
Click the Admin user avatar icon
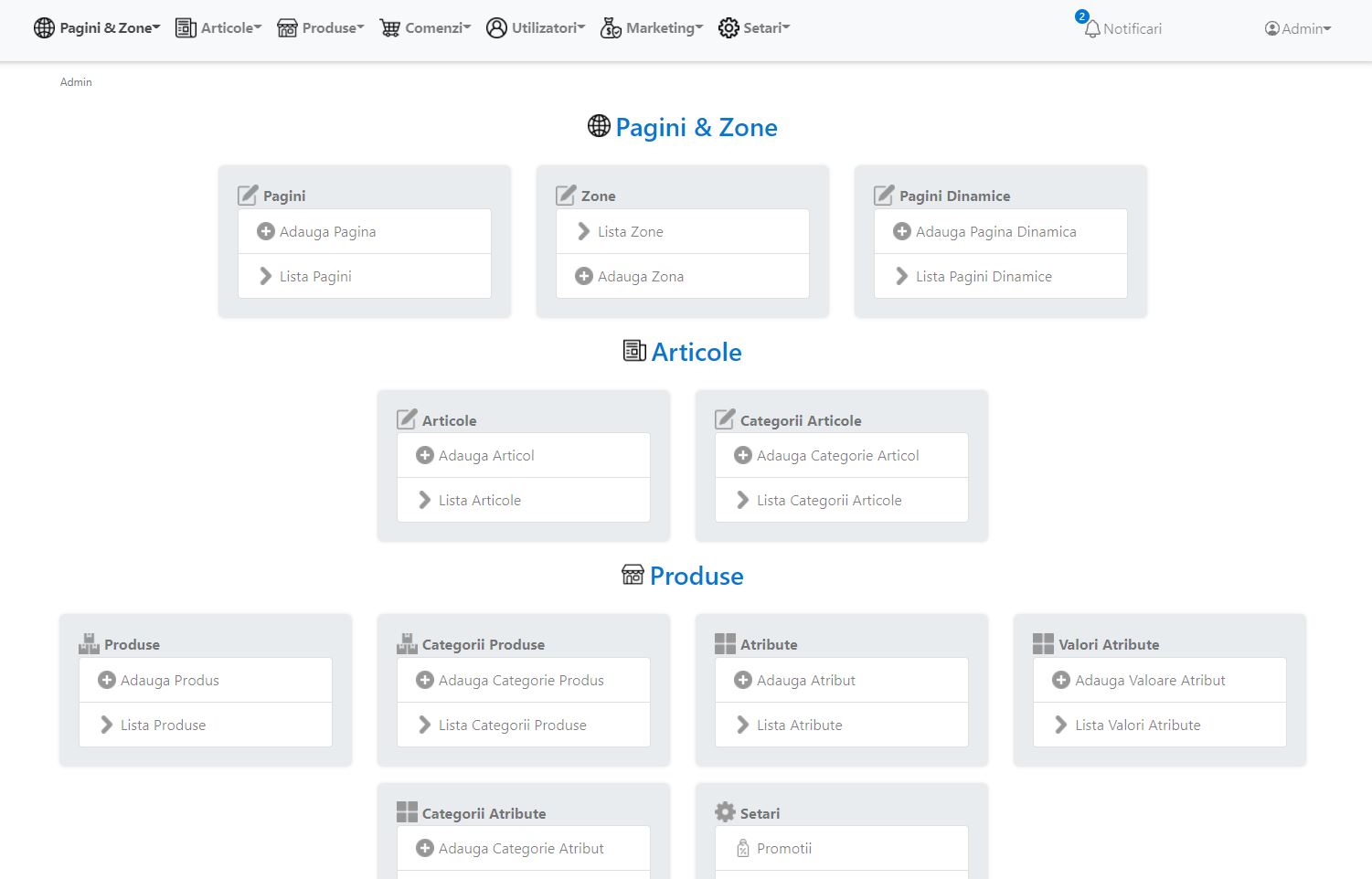[1271, 28]
